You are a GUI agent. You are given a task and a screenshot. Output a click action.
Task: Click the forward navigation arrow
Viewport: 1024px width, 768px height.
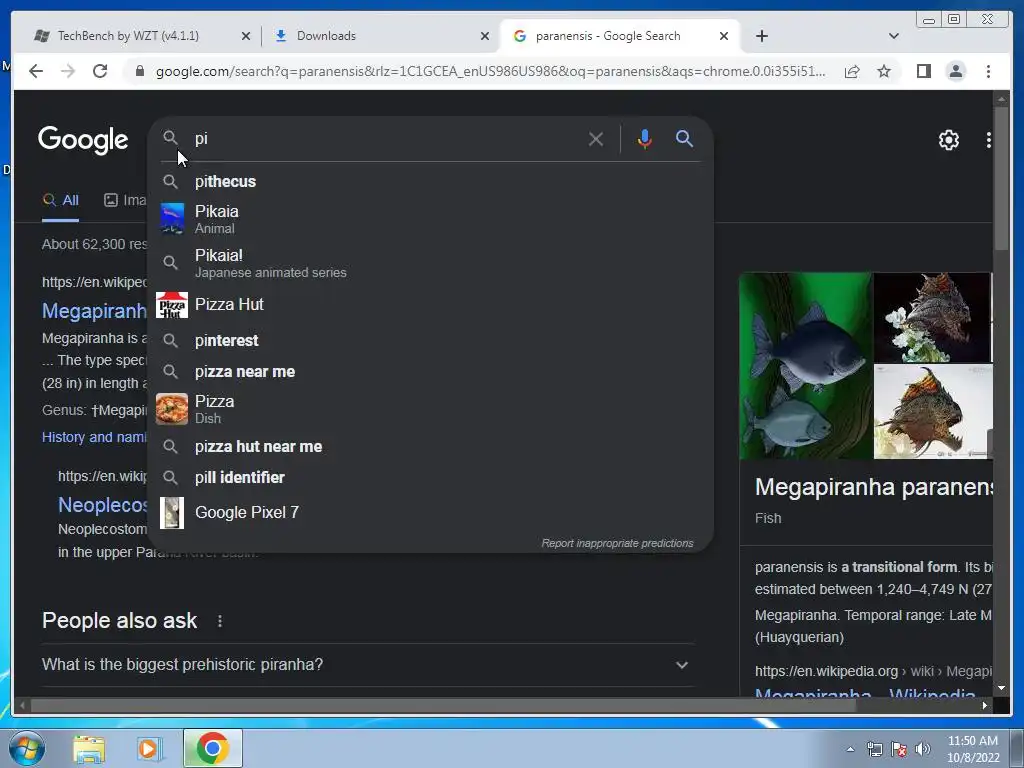pos(68,71)
